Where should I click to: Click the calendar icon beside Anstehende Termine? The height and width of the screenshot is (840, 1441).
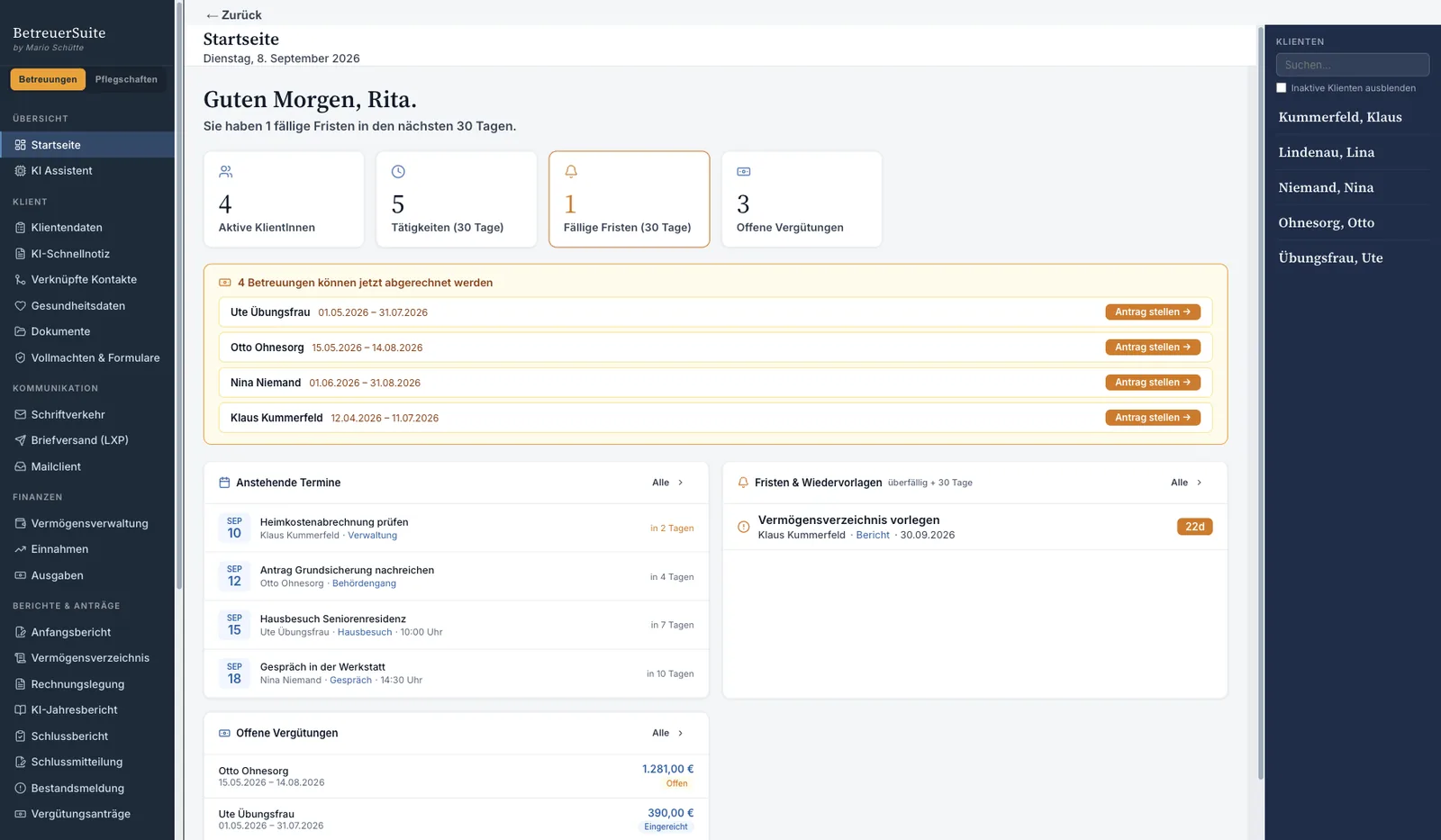224,483
